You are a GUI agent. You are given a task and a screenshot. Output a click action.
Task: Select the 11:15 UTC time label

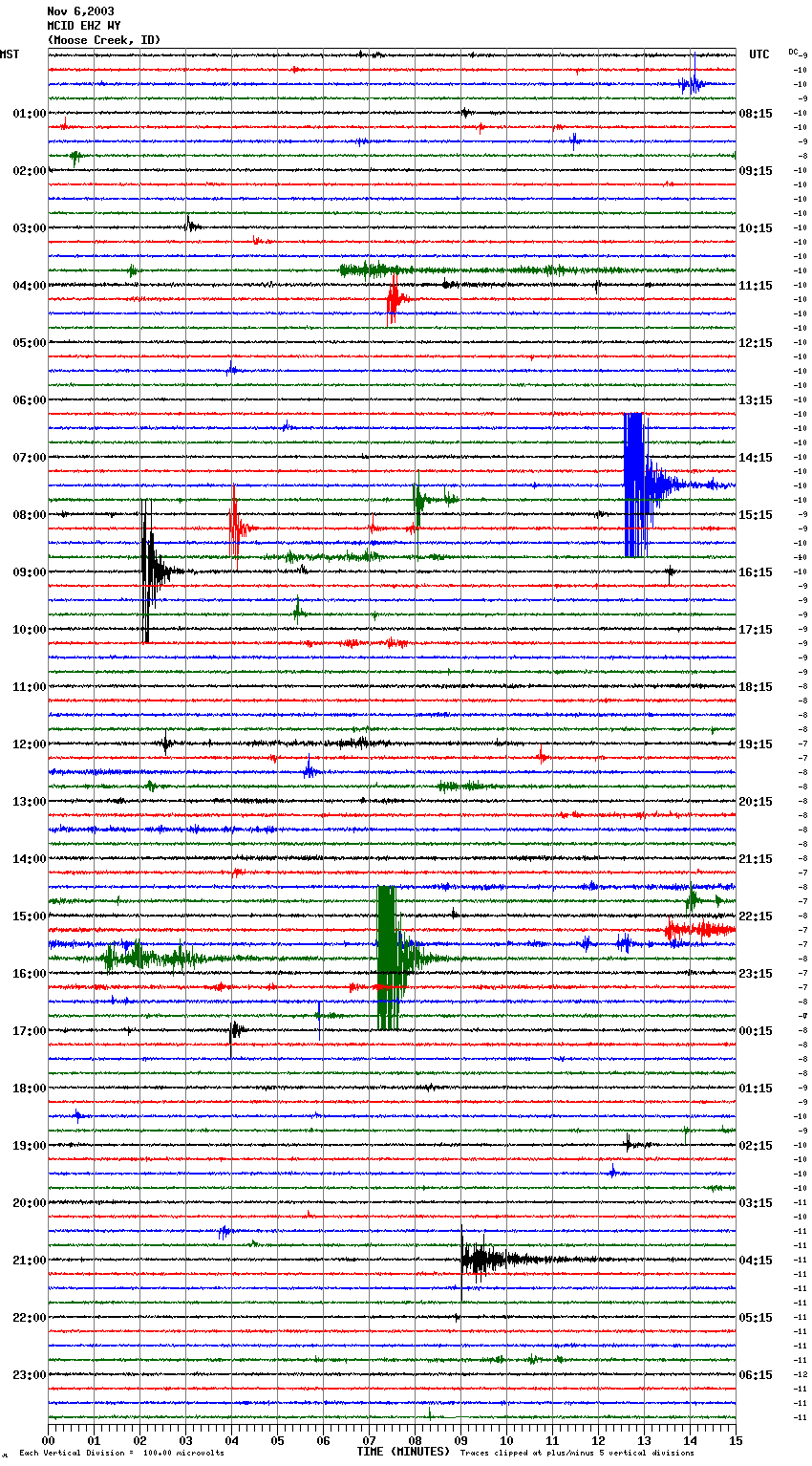click(756, 286)
